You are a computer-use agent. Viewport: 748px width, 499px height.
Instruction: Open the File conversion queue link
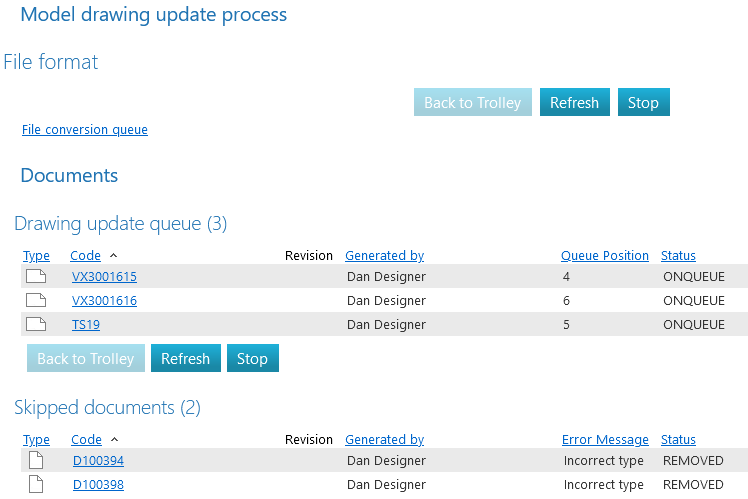(85, 130)
